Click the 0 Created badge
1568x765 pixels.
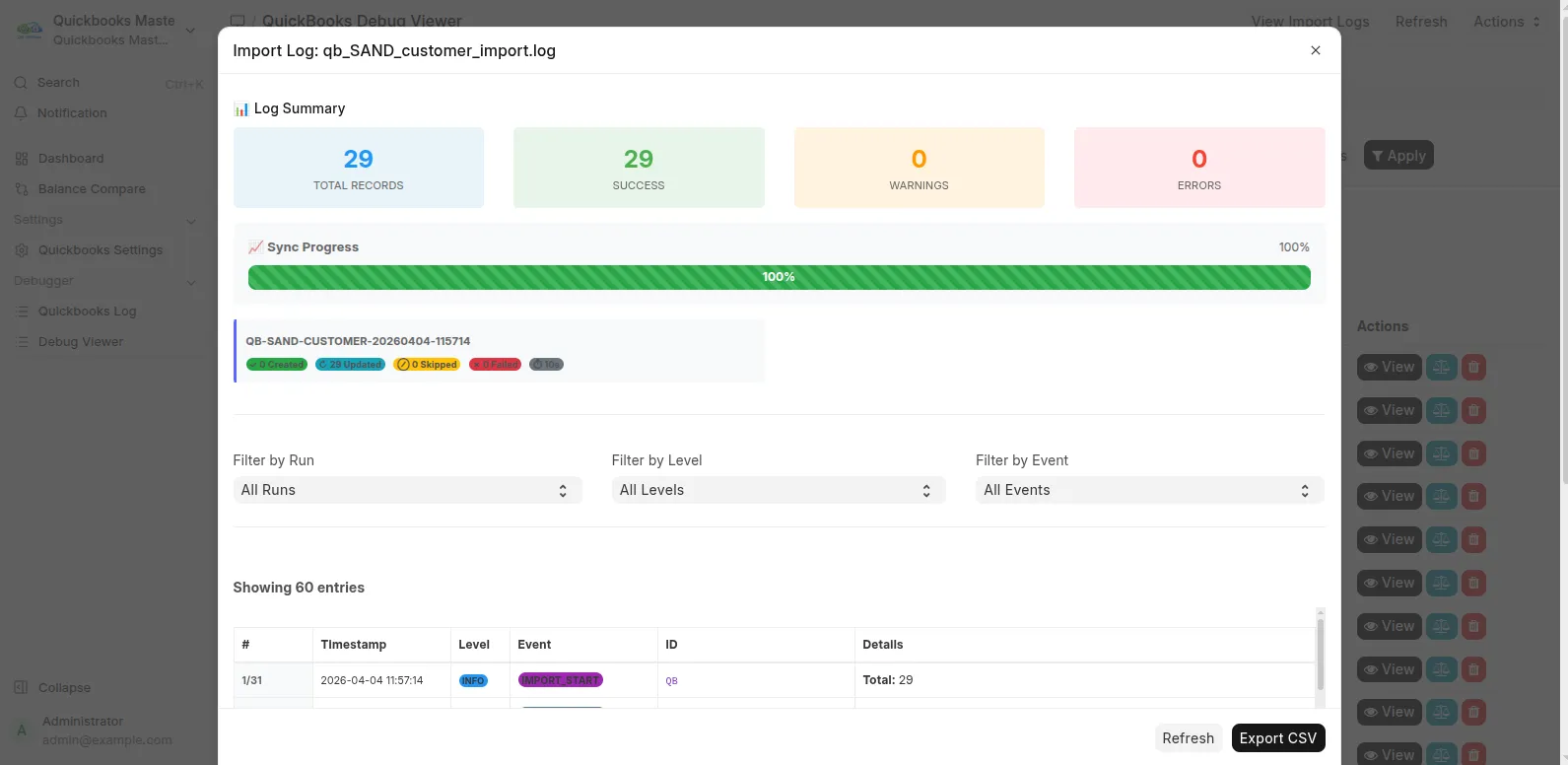pos(277,365)
